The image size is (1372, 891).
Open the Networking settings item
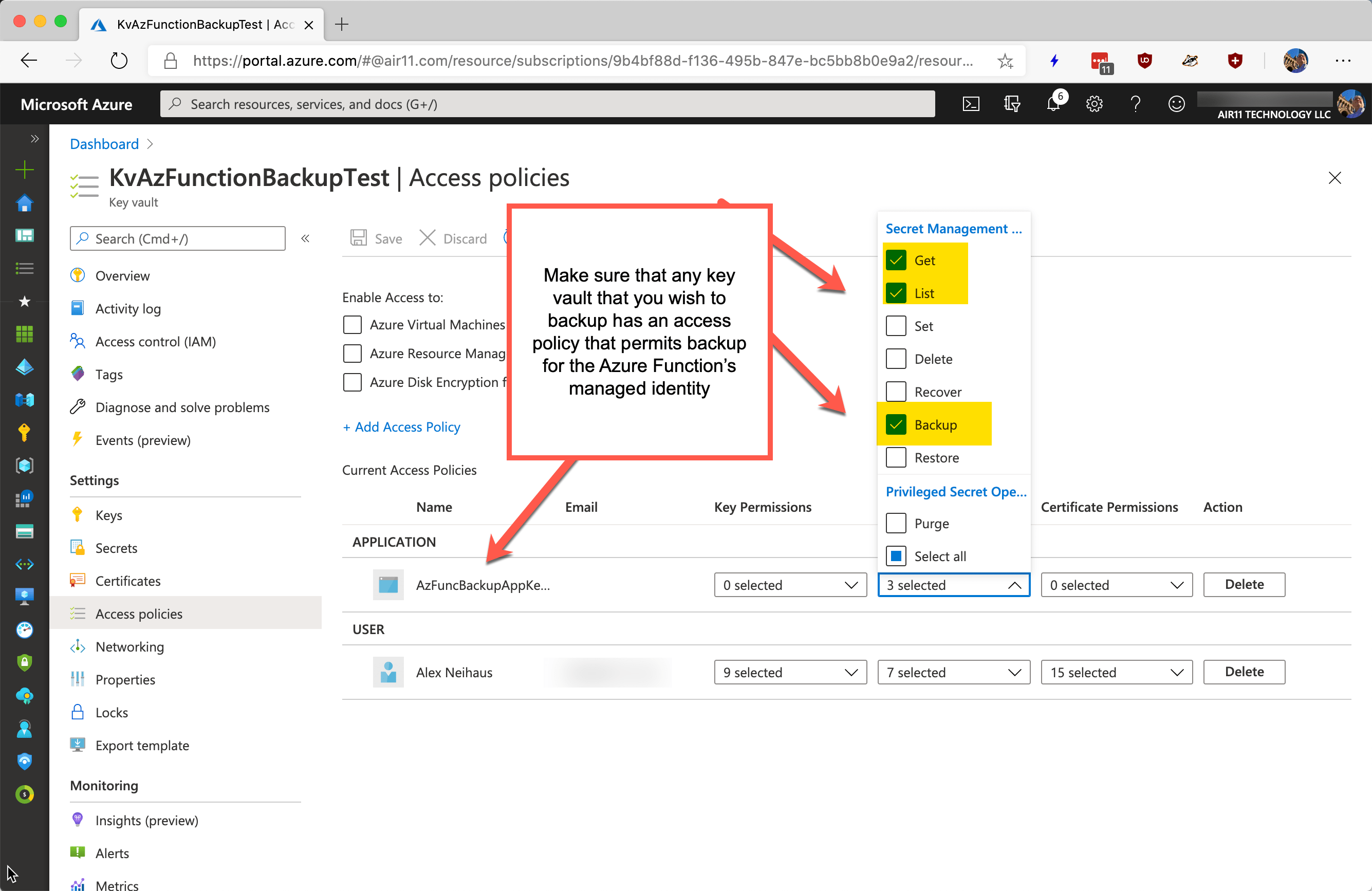point(129,646)
